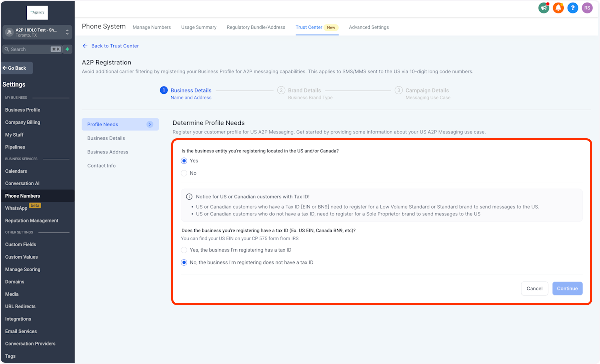Open the Regulatory Bundle/Address tab
The height and width of the screenshot is (364, 600).
[256, 27]
